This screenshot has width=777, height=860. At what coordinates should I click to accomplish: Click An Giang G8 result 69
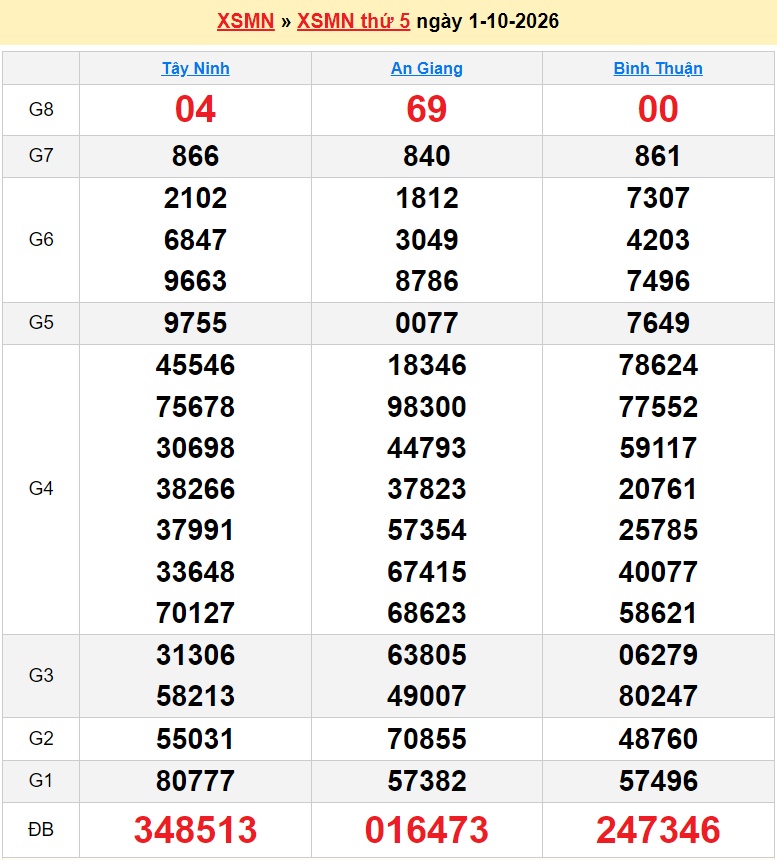click(427, 109)
